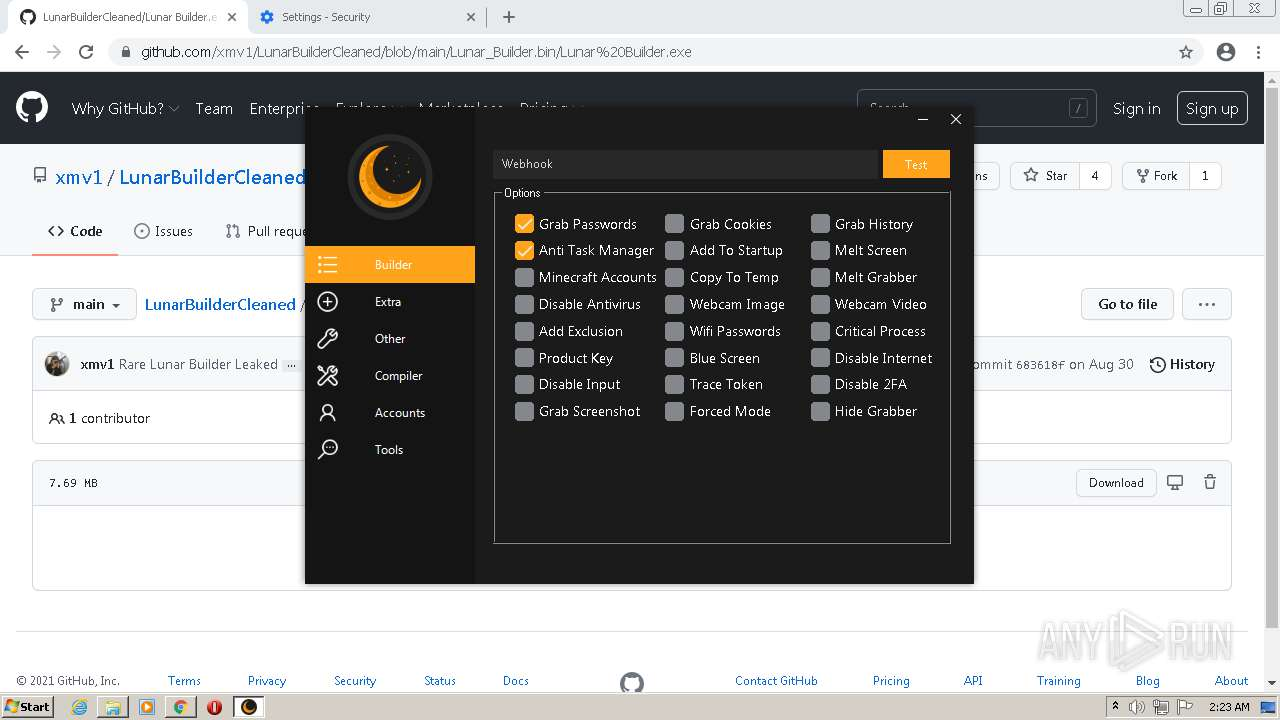Select the Builder list icon in sidebar
Viewport: 1280px width, 720px height.
328,265
